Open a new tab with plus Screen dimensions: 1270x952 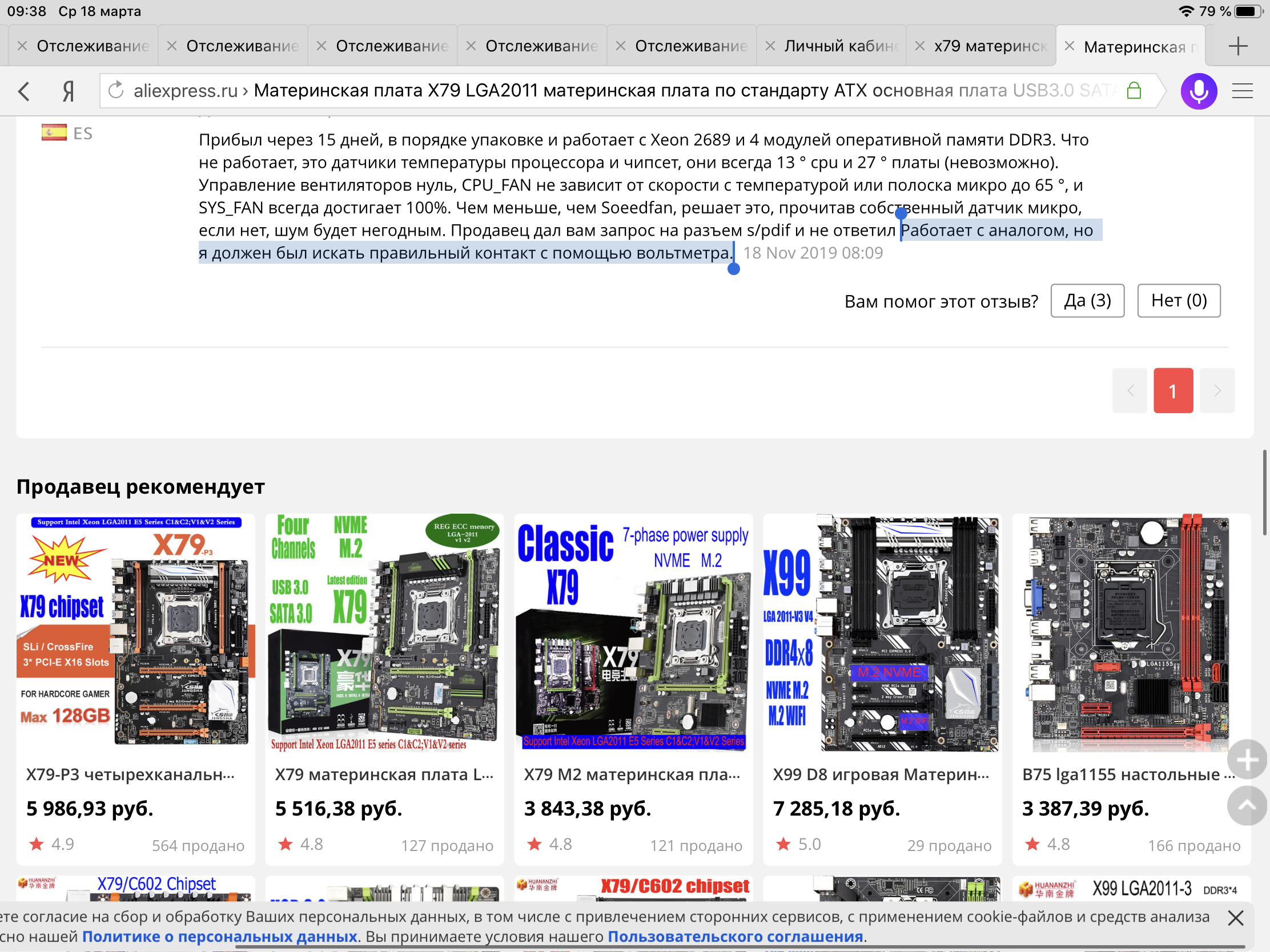click(x=1238, y=46)
